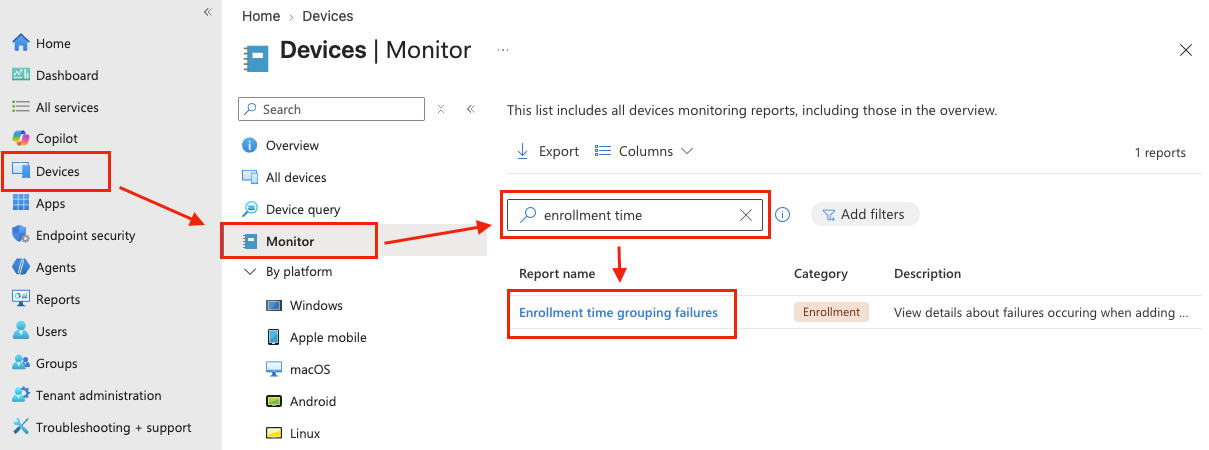Click the info icon beside search box
This screenshot has width=1209, height=450.
pyautogui.click(x=783, y=214)
